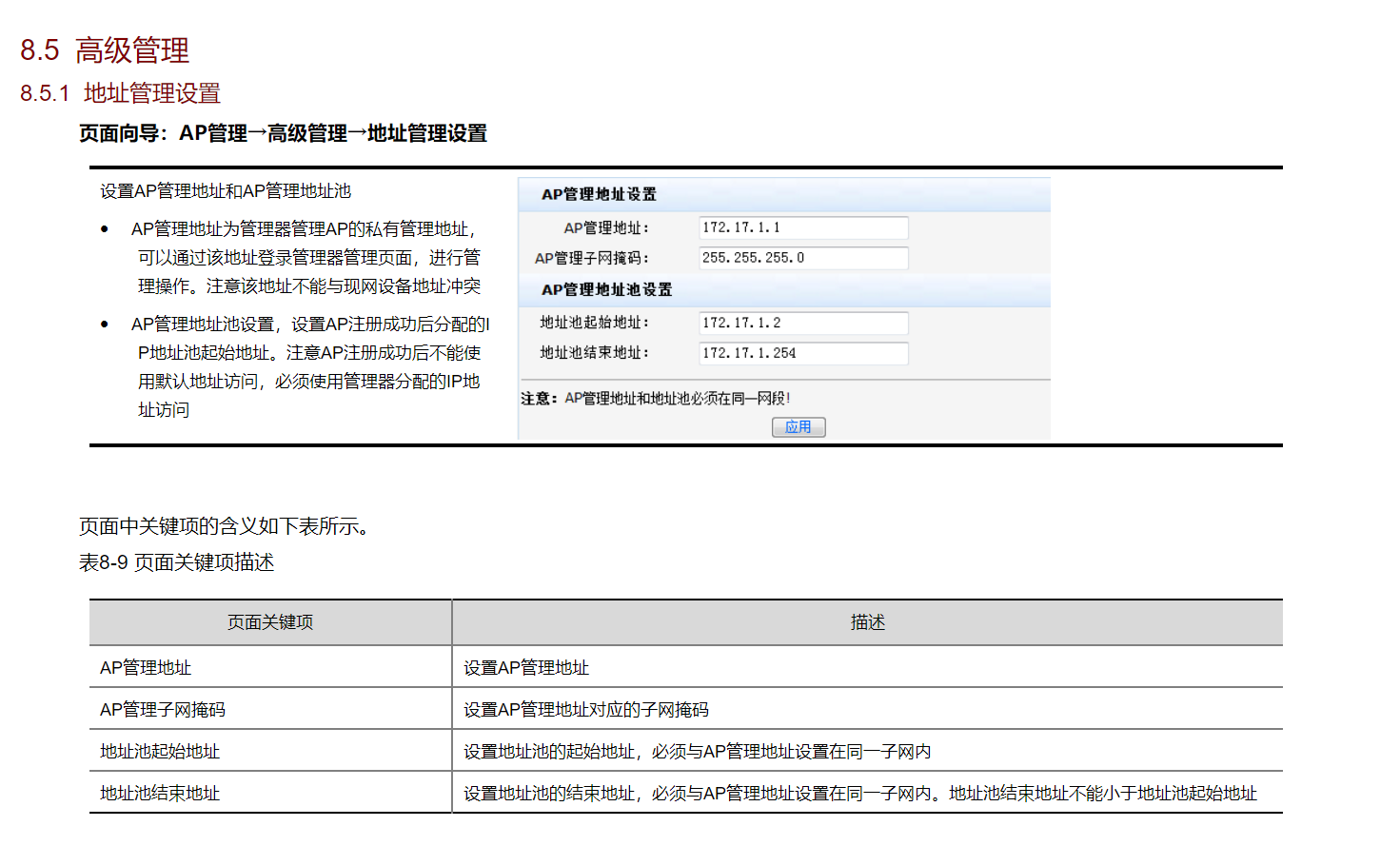Click the 8.5 高级管理 section heading

click(105, 49)
